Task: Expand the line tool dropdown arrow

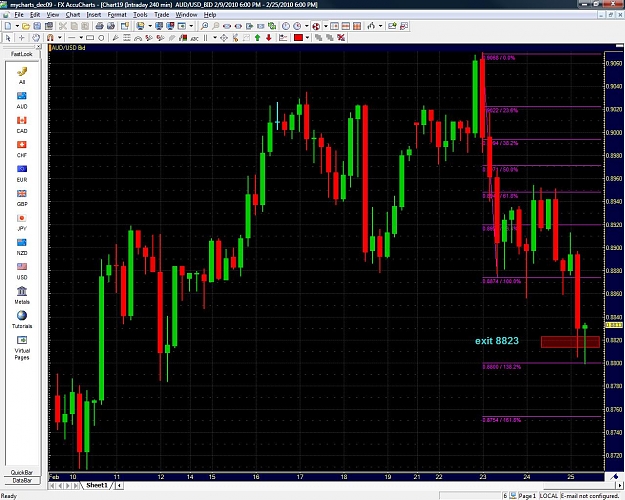Action: coord(81,38)
